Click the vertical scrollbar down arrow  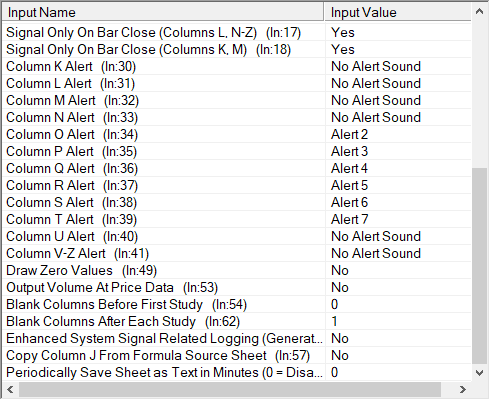(x=479, y=373)
